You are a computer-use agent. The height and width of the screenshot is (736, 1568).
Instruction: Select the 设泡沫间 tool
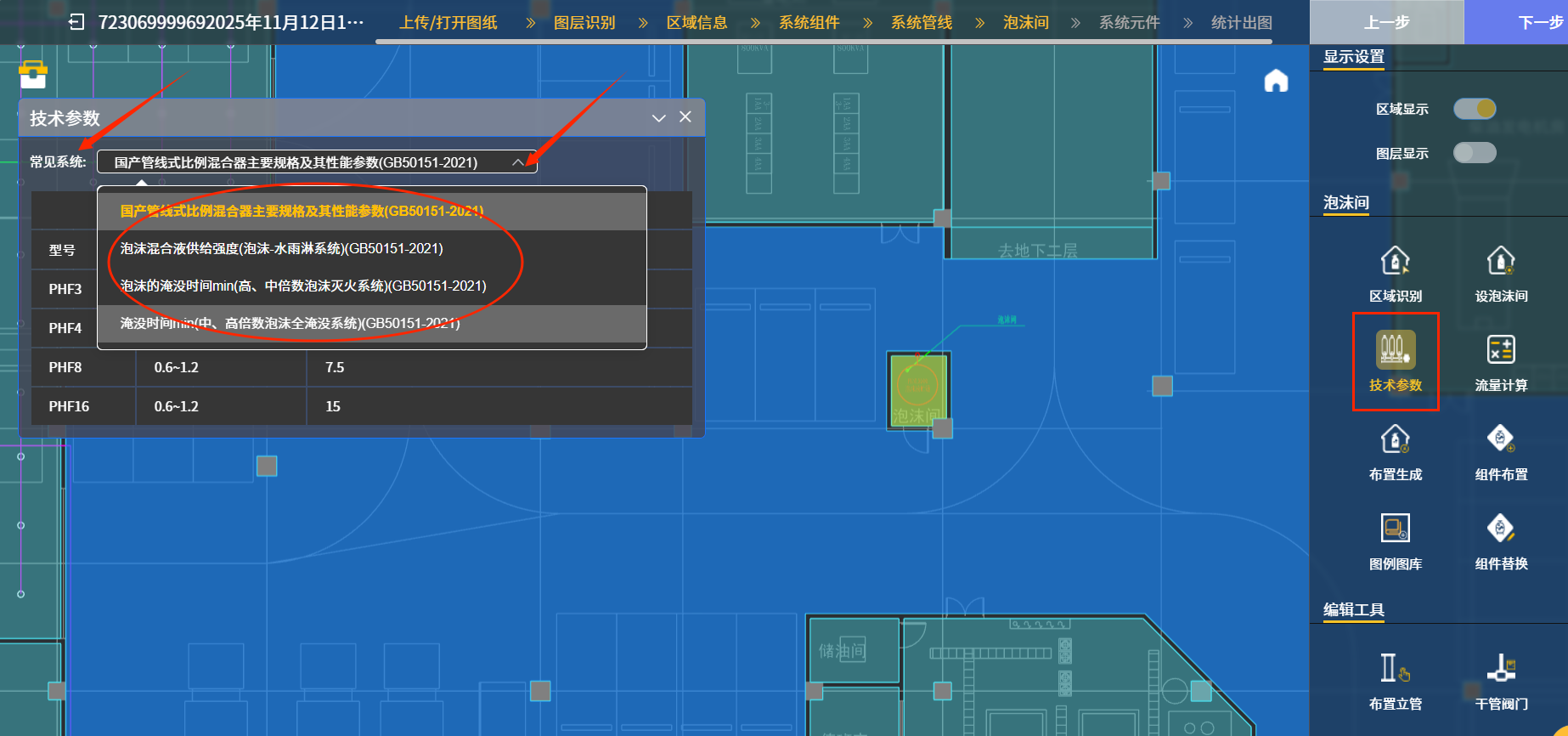coord(1500,262)
